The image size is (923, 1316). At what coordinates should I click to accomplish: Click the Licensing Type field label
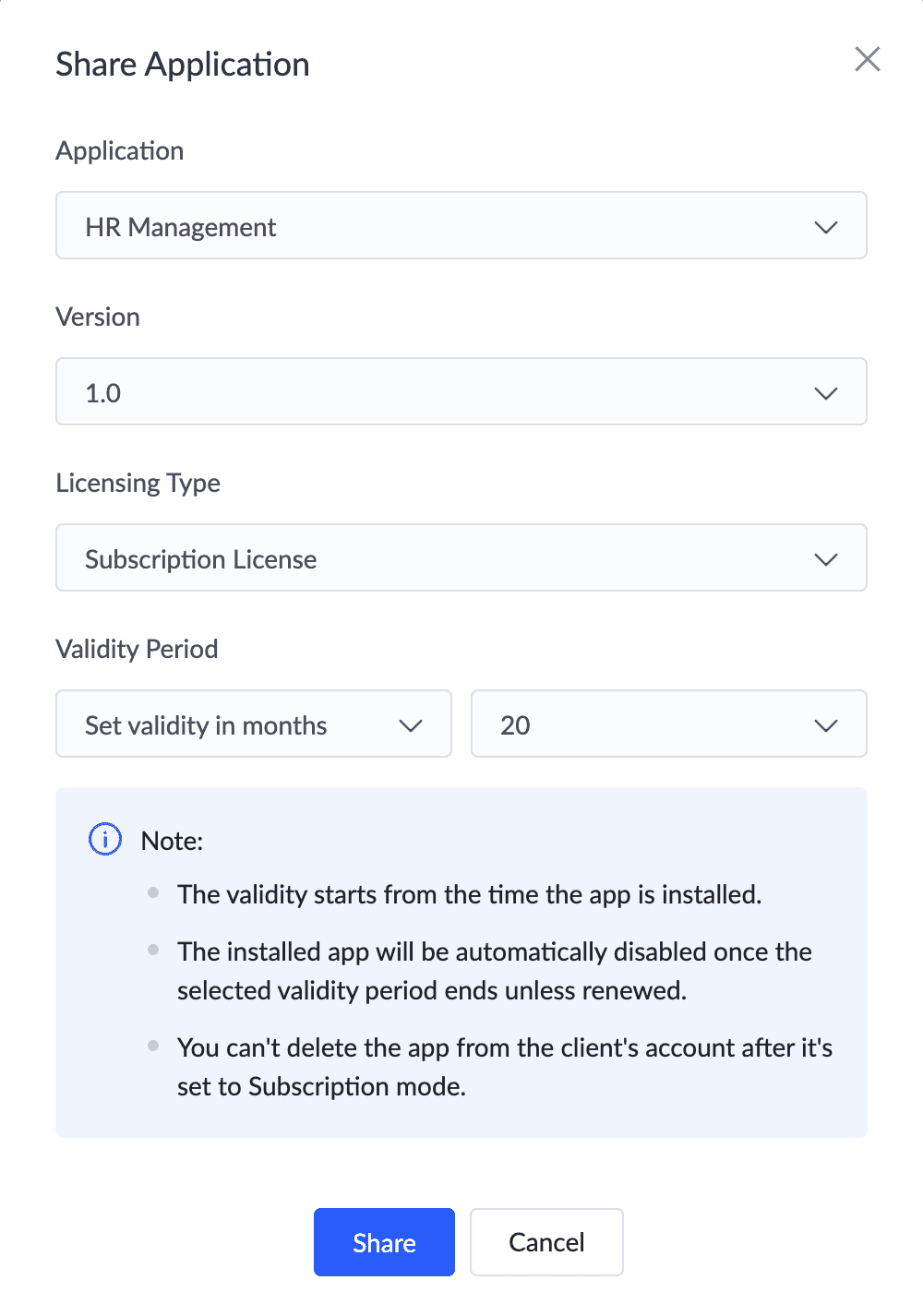click(x=138, y=483)
